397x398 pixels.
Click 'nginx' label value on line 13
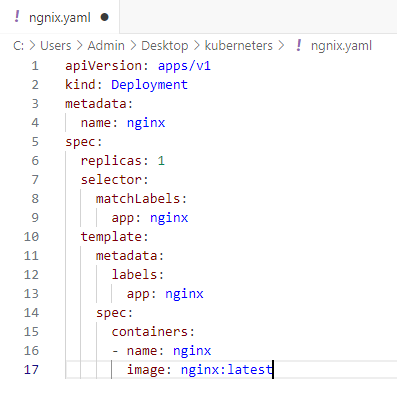184,294
